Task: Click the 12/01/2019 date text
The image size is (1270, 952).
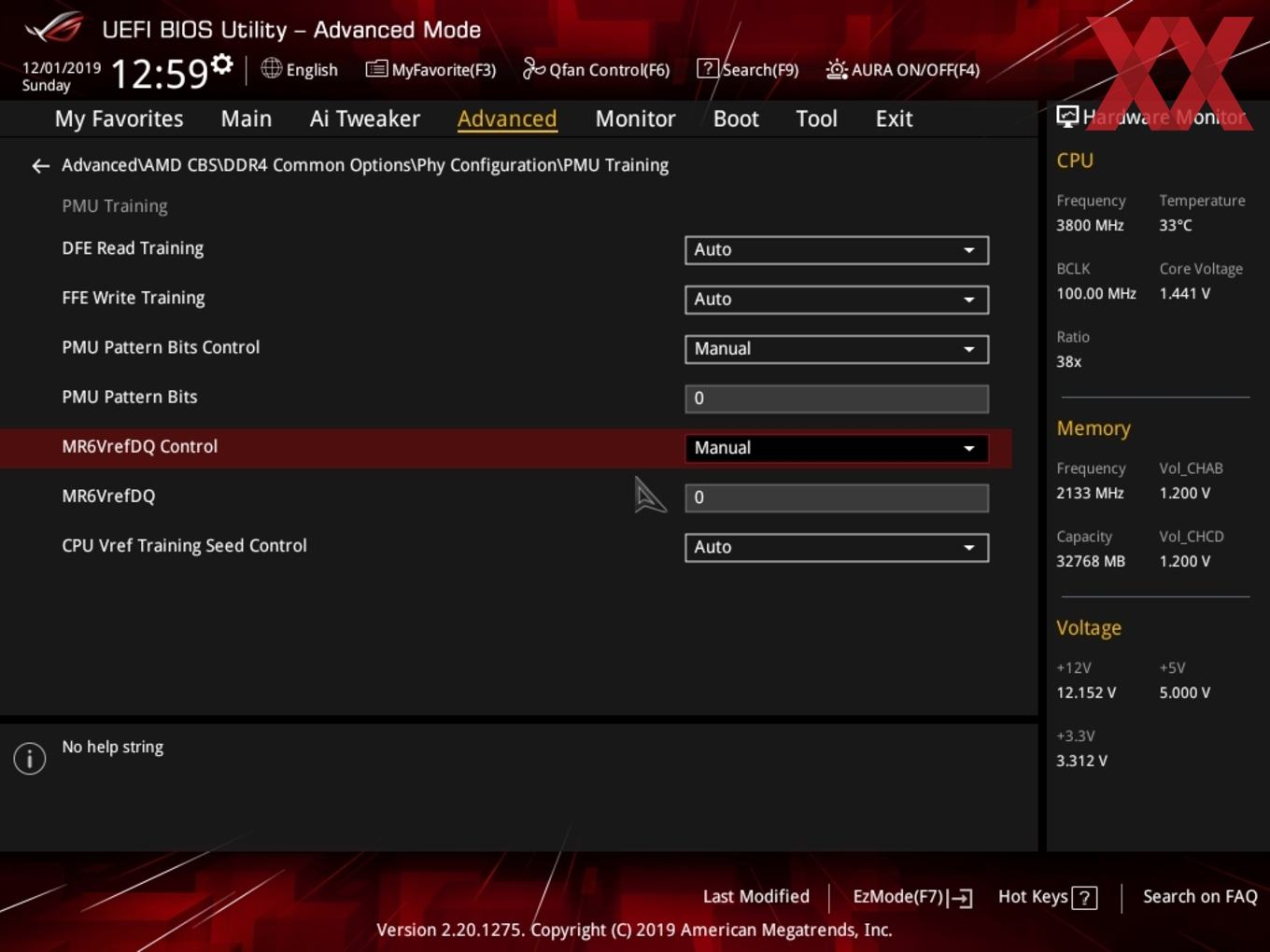Action: (62, 67)
